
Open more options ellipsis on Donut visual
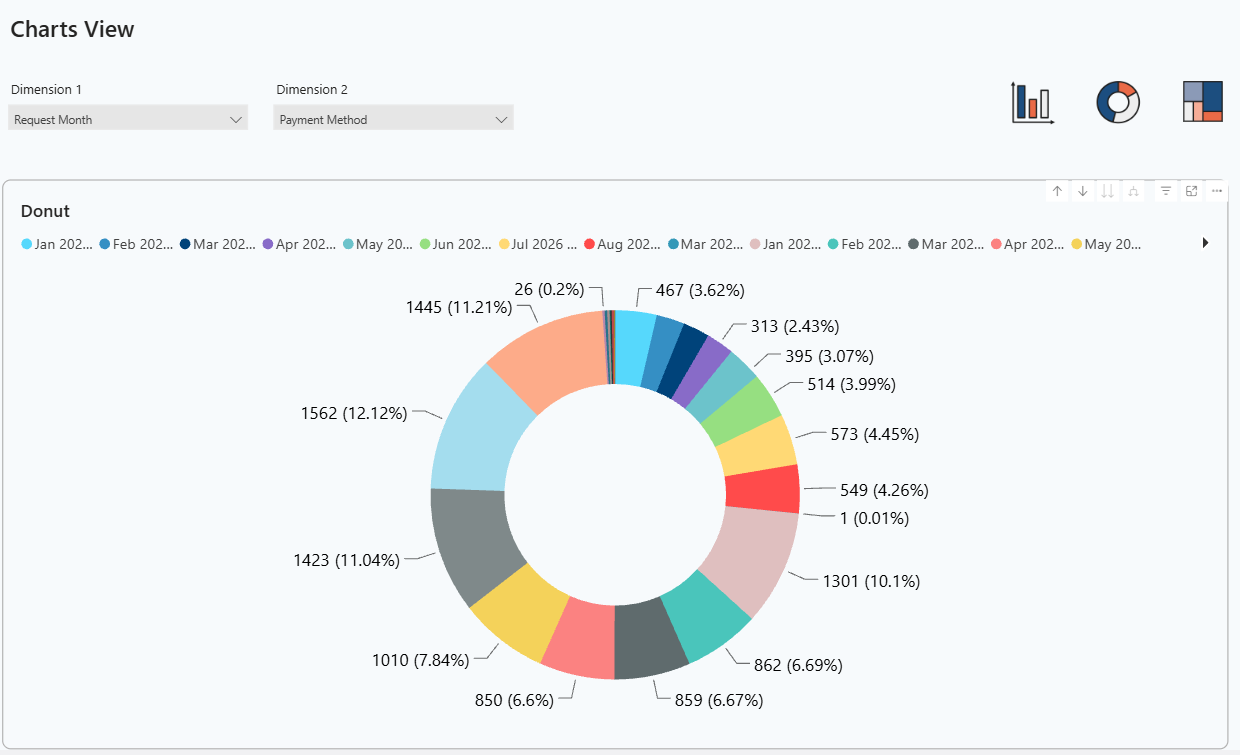click(x=1217, y=191)
